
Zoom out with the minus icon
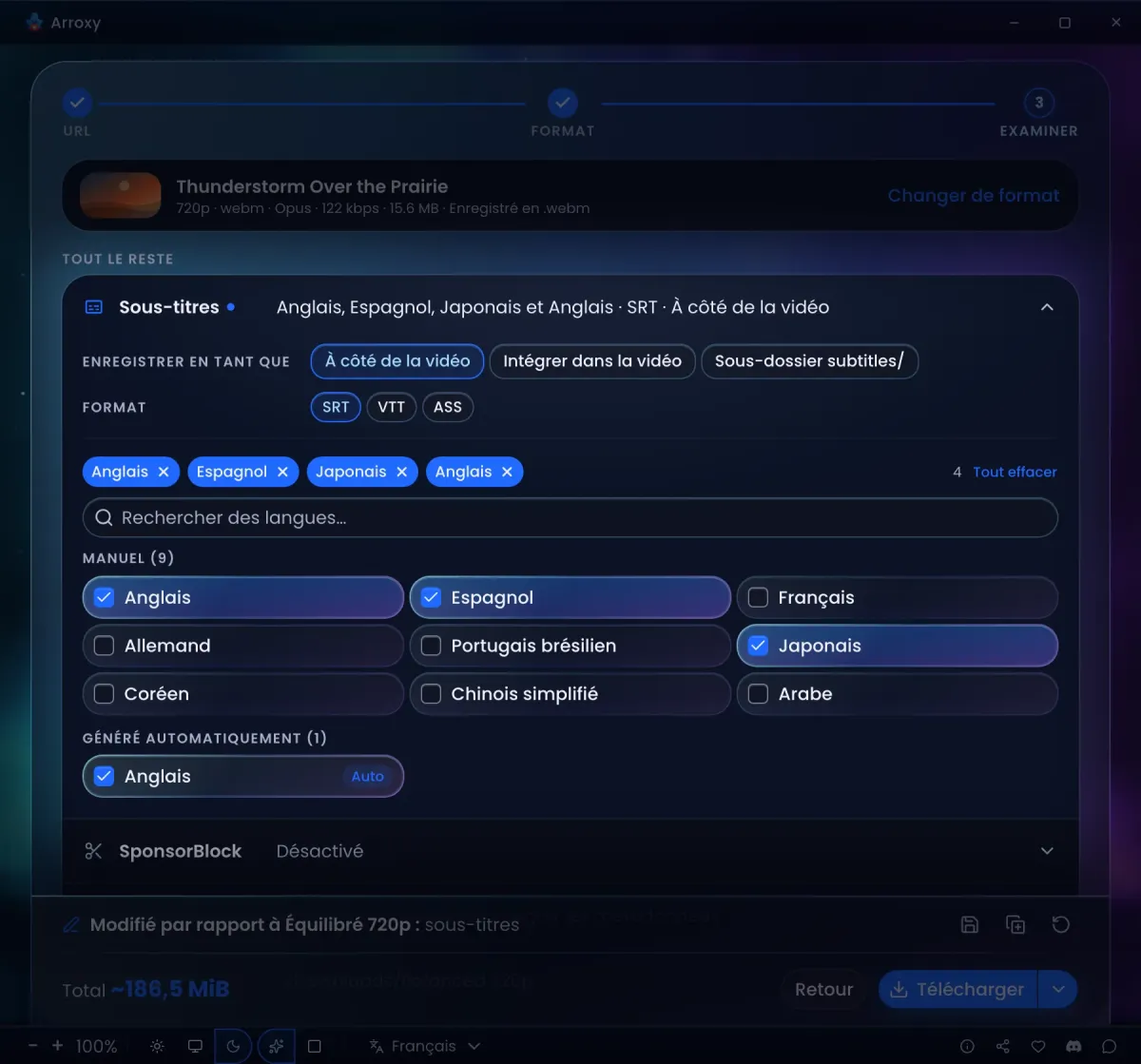pos(33,1046)
